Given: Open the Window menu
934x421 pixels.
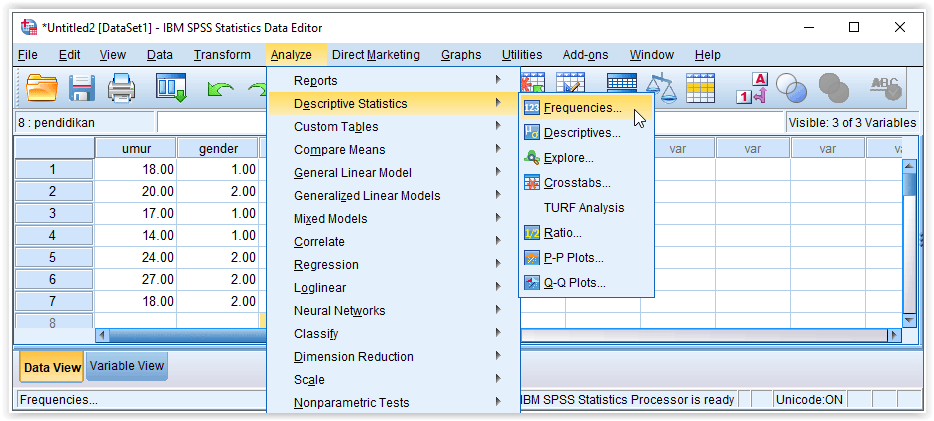Looking at the screenshot, I should tap(652, 55).
